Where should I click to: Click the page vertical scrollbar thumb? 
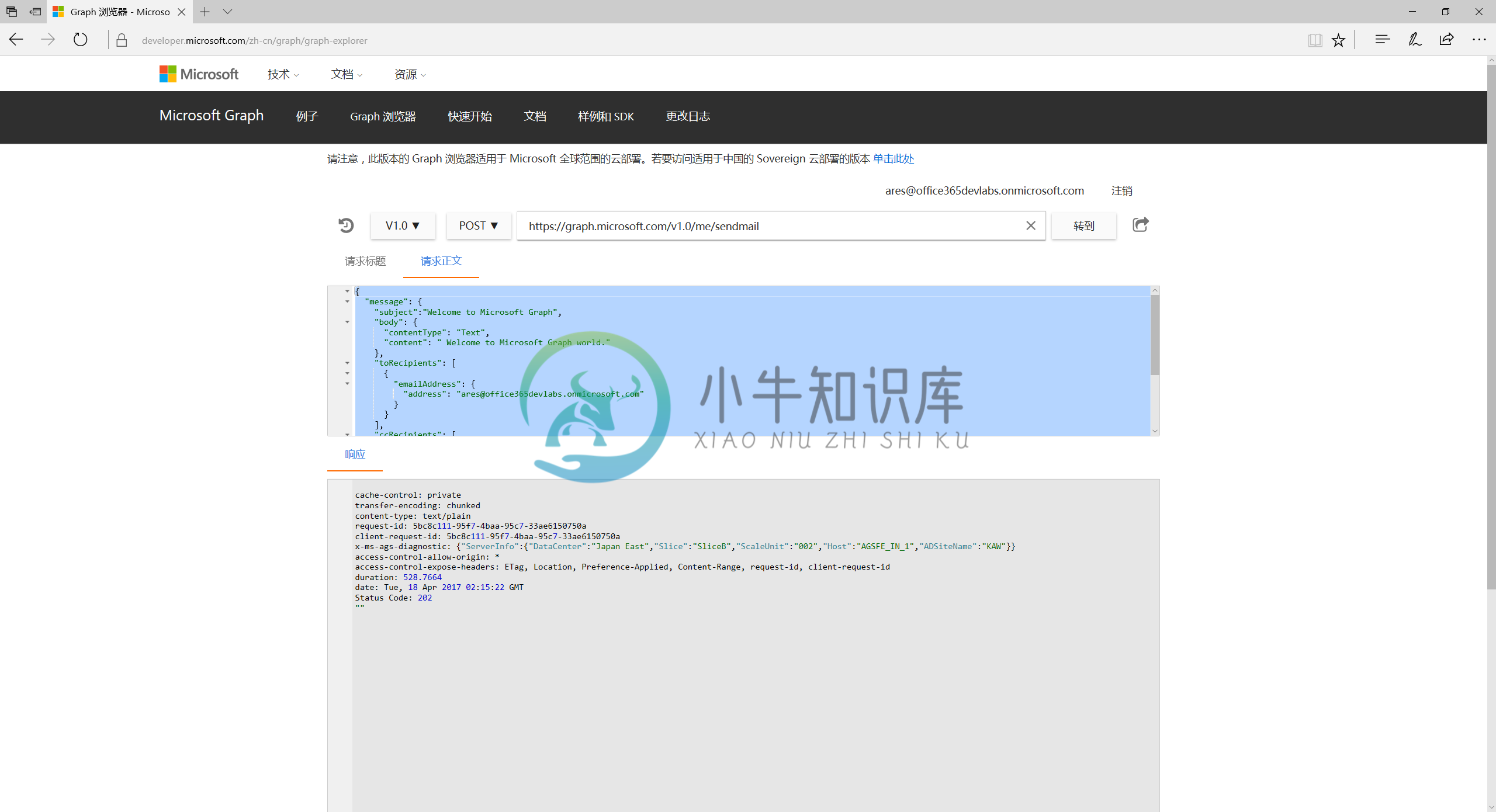(1491, 327)
